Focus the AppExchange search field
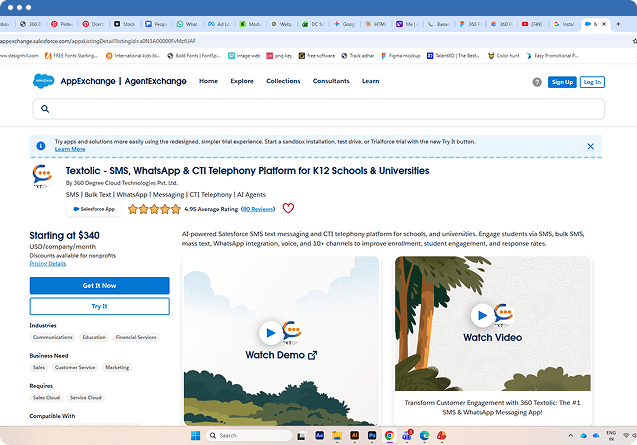The width and height of the screenshot is (637, 445). pos(318,109)
